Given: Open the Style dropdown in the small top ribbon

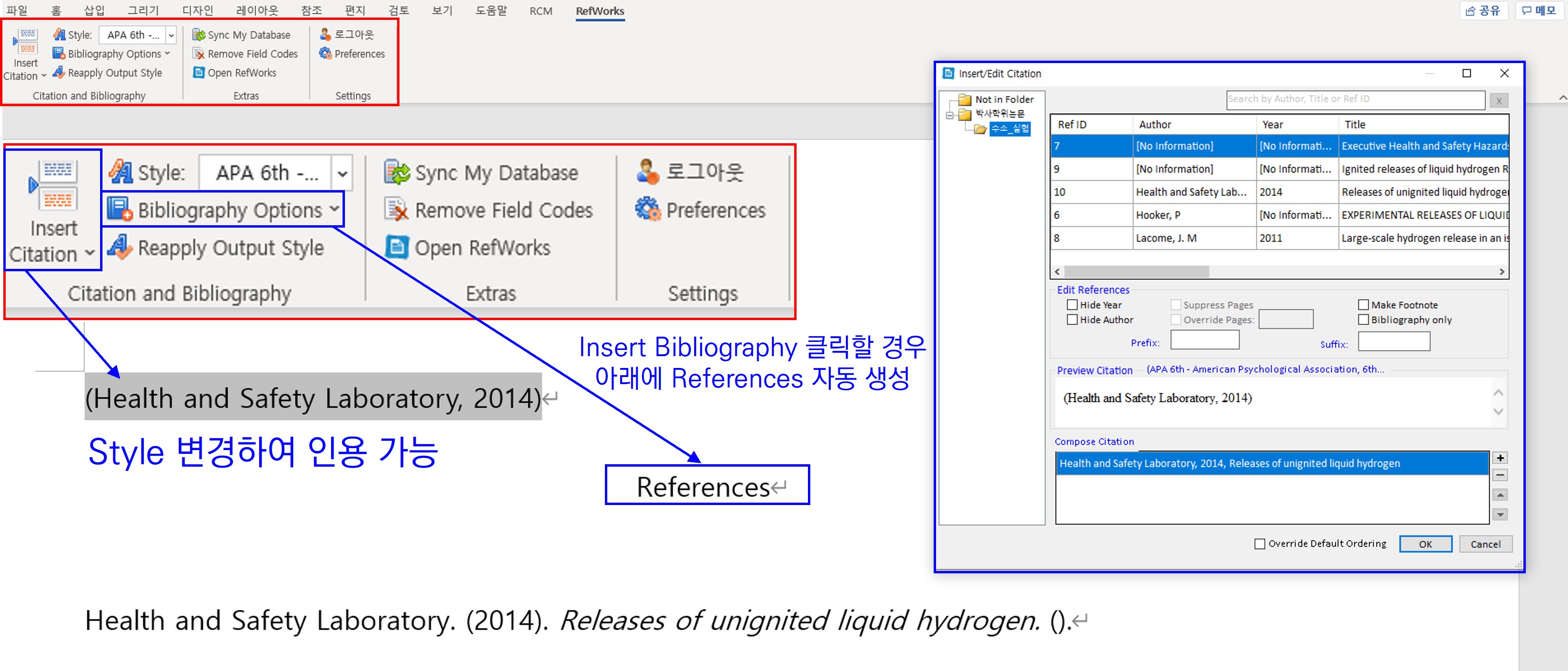Looking at the screenshot, I should (x=171, y=35).
